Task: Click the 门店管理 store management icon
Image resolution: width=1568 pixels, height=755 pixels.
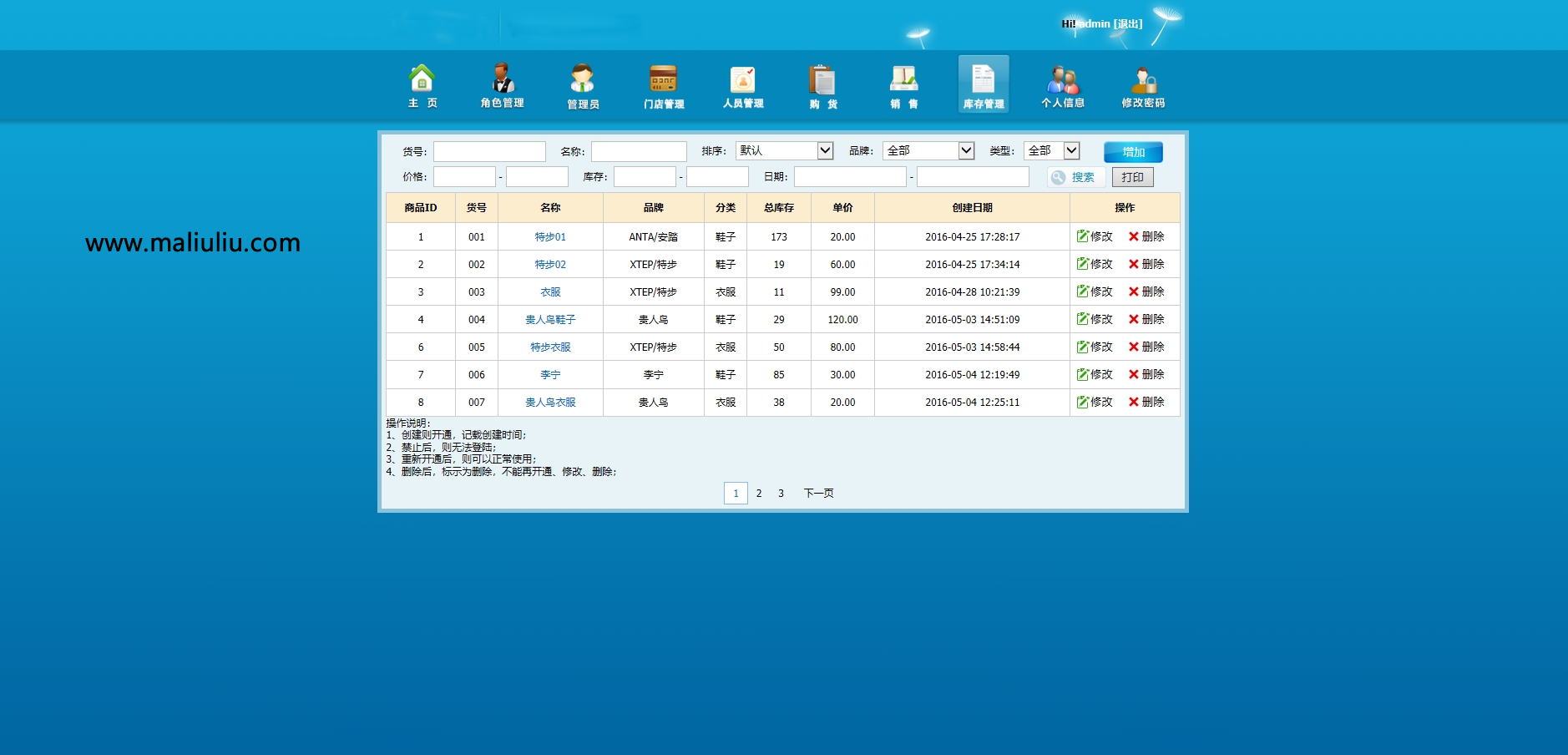Action: pos(664,84)
